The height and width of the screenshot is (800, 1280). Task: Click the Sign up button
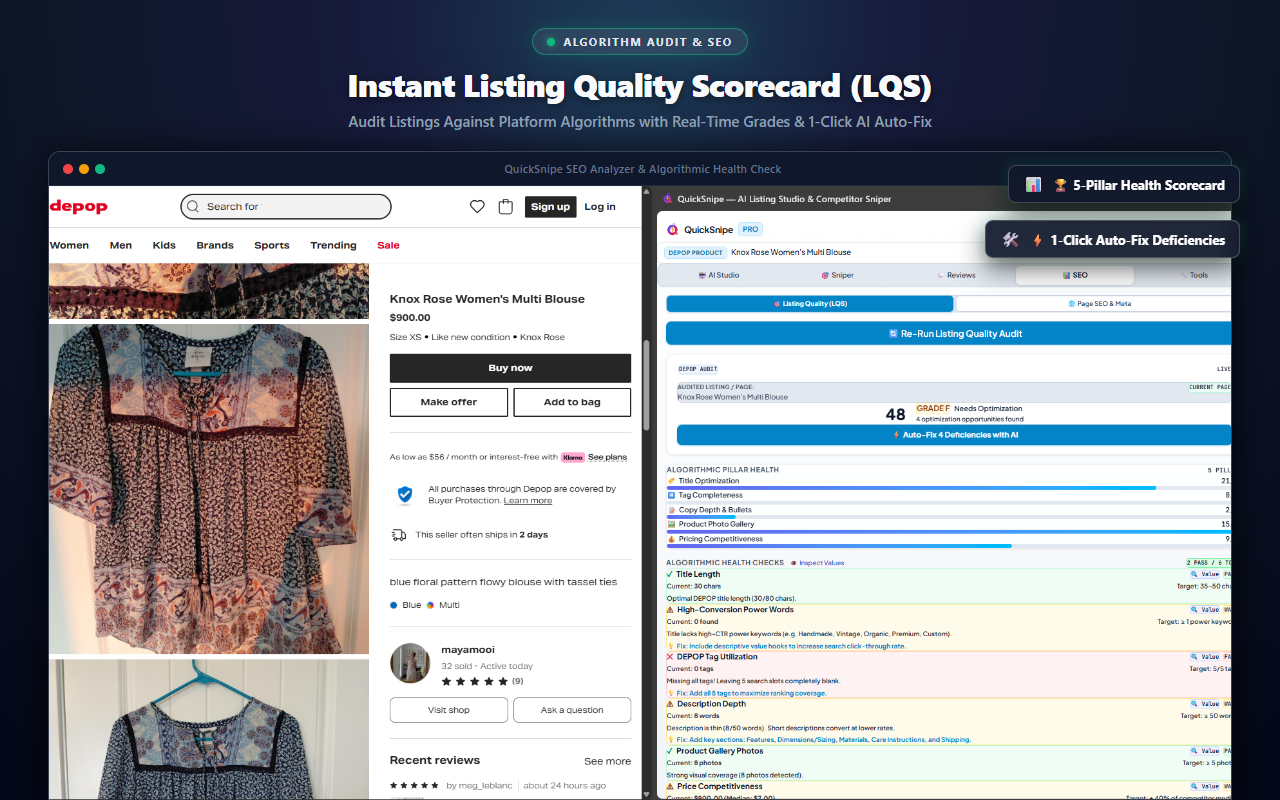(x=550, y=207)
